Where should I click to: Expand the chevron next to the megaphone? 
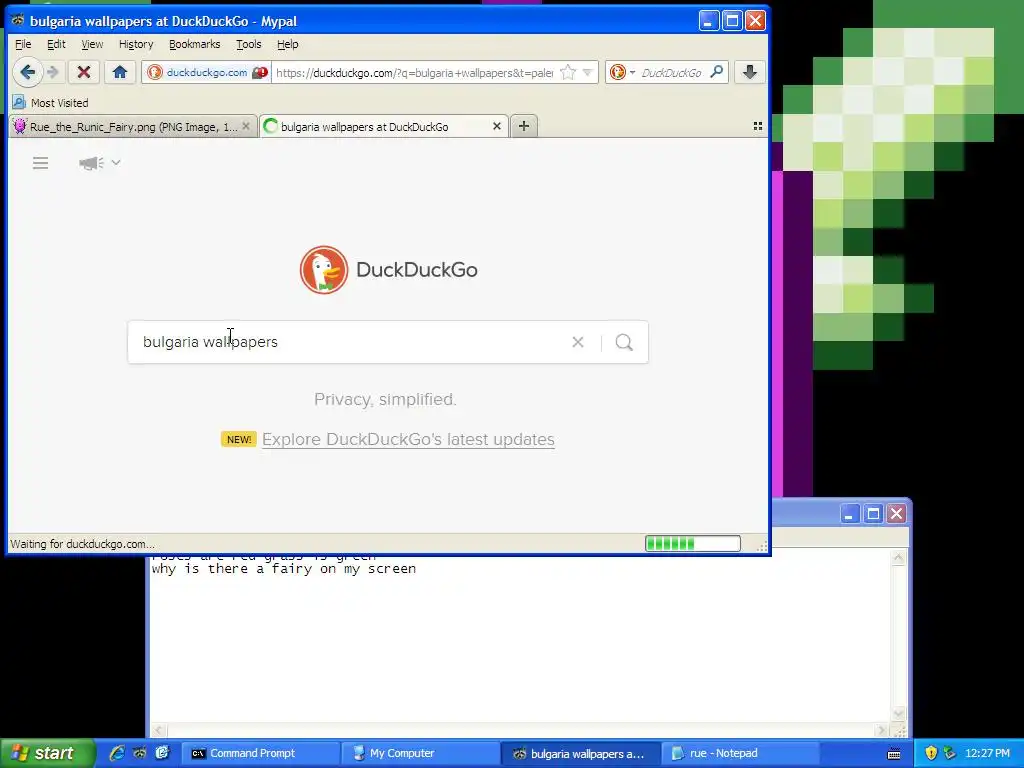click(x=116, y=162)
